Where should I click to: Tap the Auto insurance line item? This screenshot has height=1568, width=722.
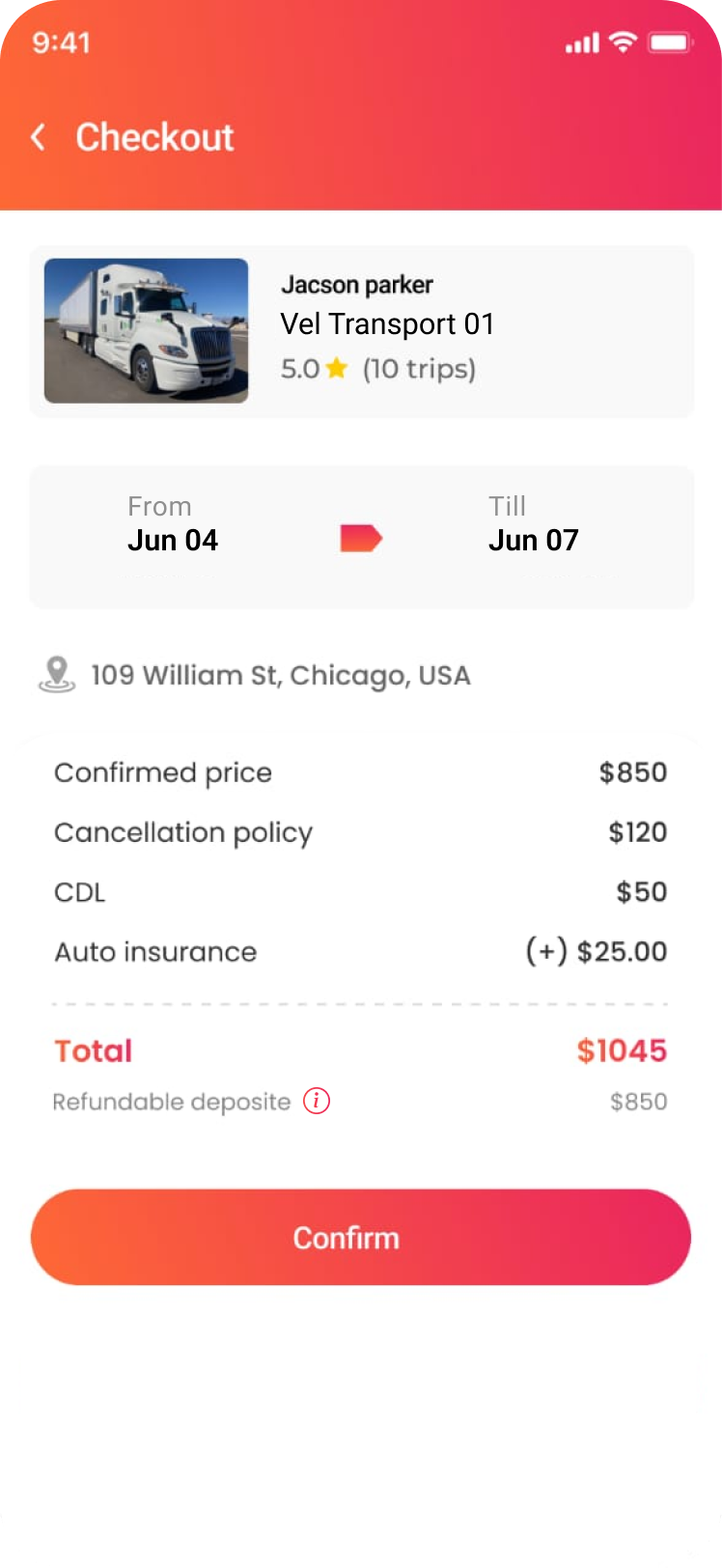pos(155,952)
